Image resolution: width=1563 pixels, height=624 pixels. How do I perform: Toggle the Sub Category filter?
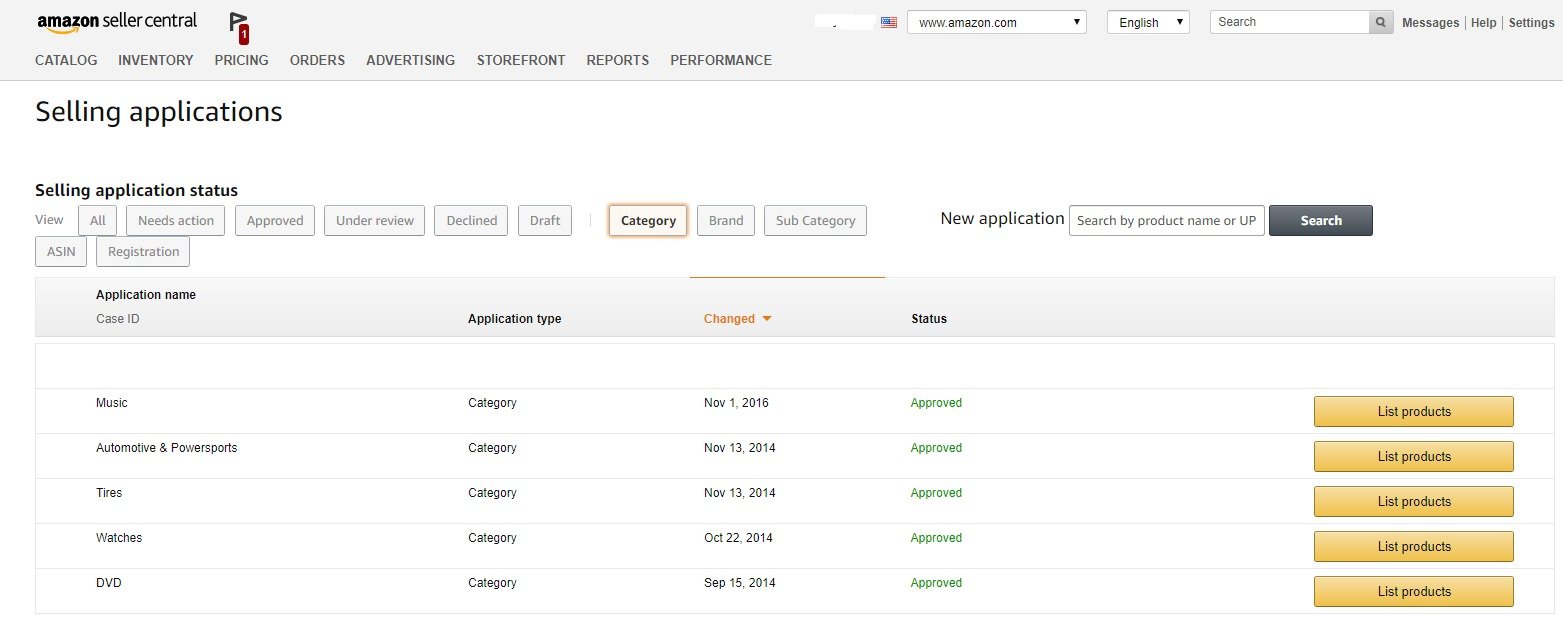click(x=815, y=220)
